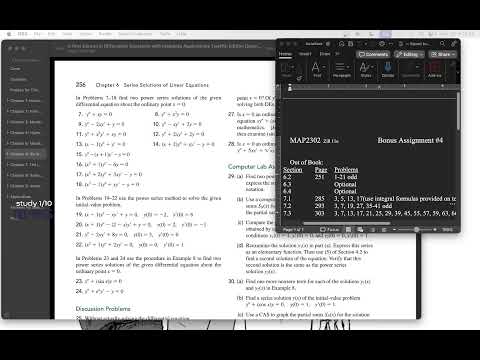Click the pen icon at Word title bar end
The width and height of the screenshot is (480, 360).
point(454,44)
